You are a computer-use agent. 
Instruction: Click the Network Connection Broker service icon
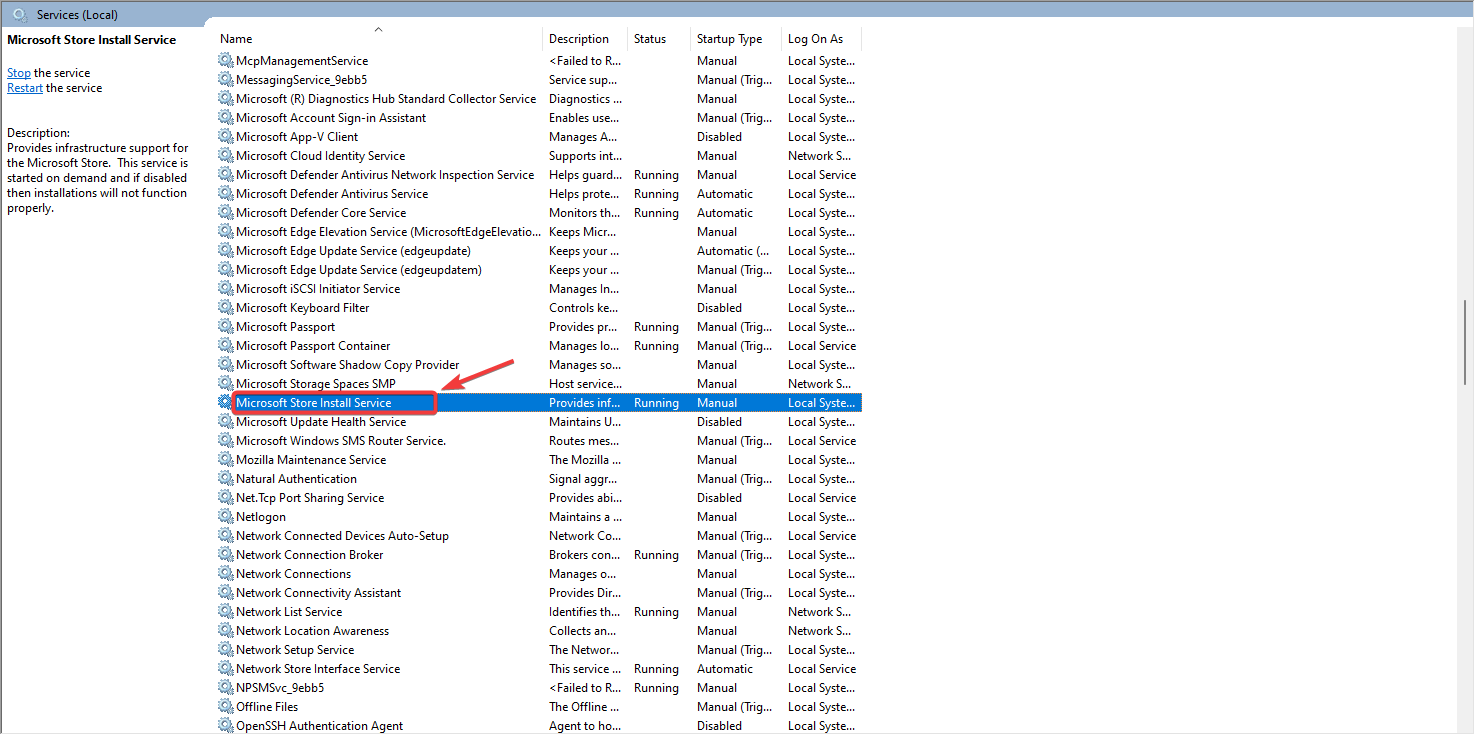click(x=226, y=555)
